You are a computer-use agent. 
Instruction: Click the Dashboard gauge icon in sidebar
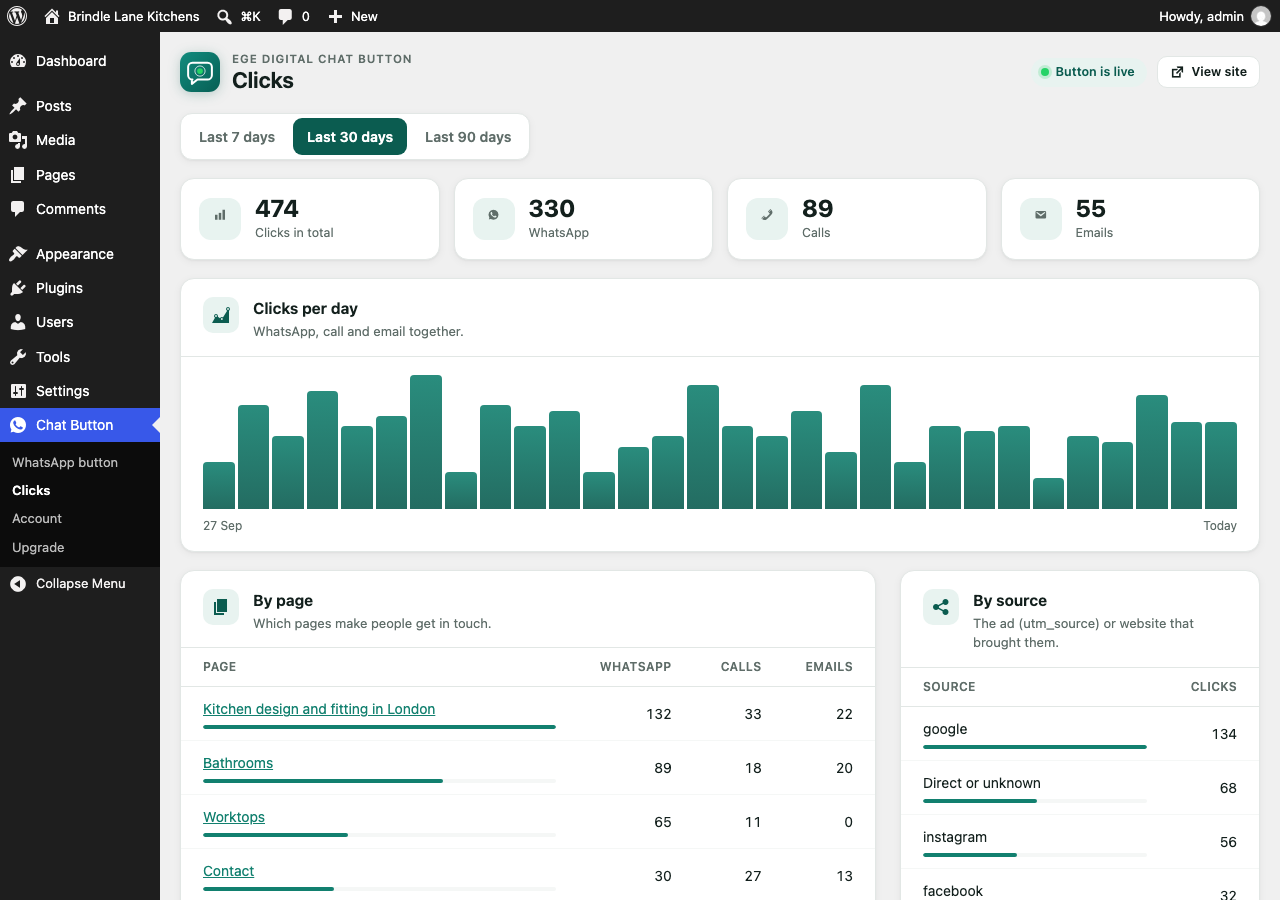click(18, 61)
